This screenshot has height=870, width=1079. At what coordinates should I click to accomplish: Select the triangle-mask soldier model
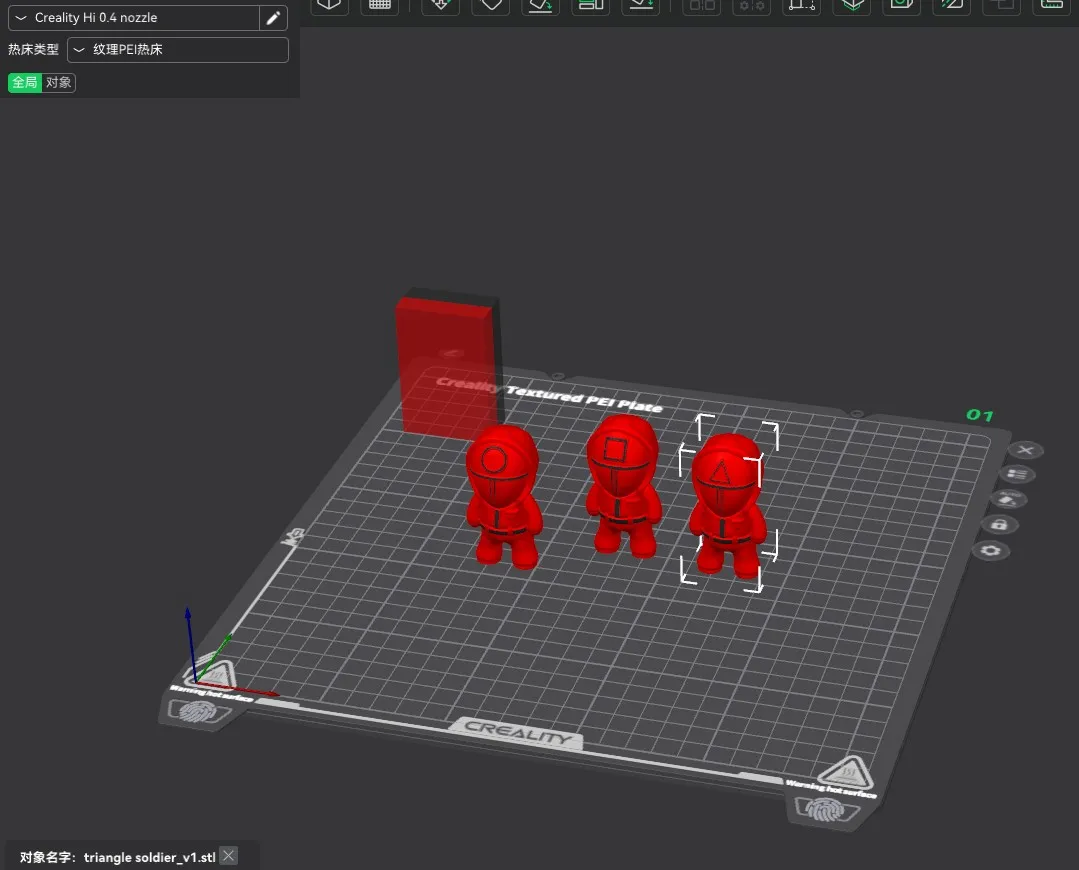point(727,505)
